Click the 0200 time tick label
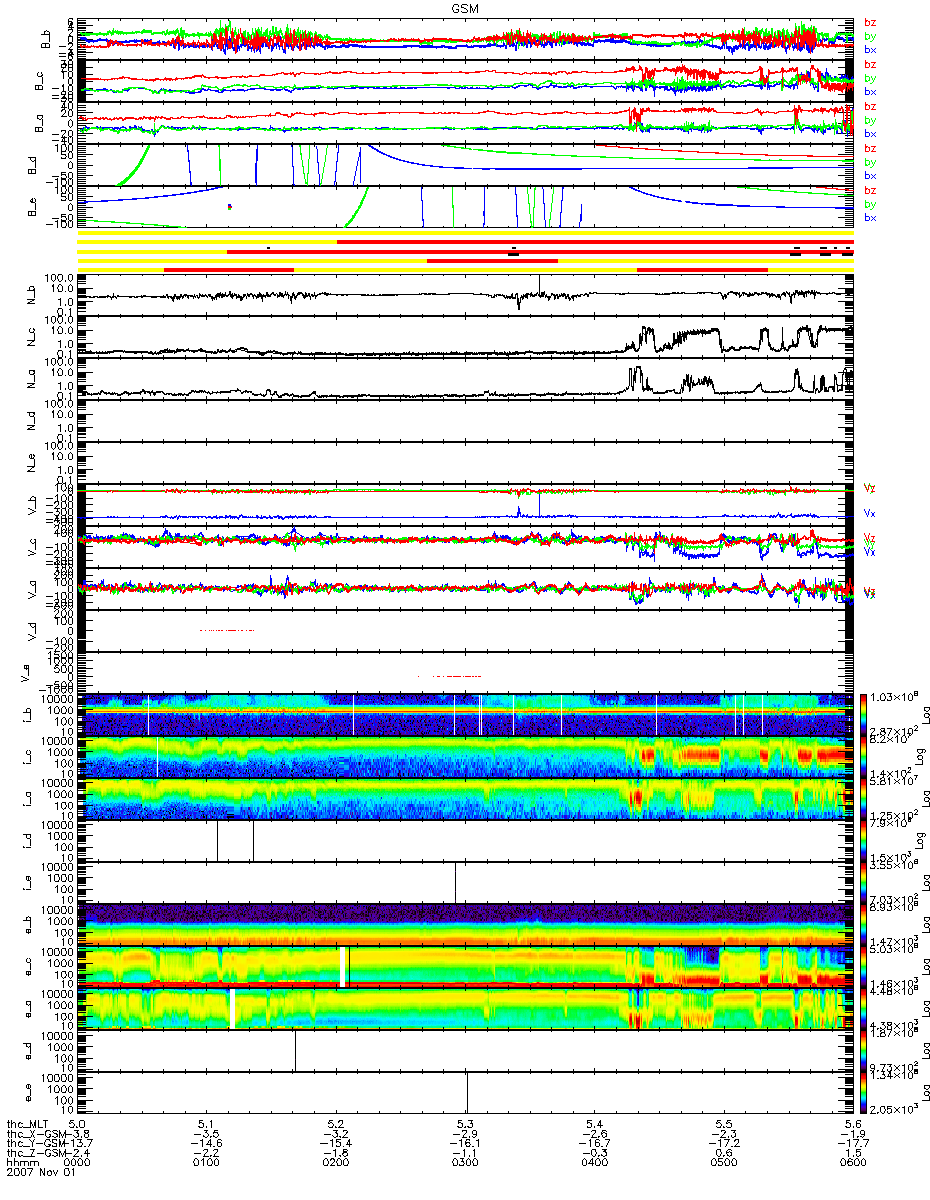This screenshot has width=930, height=1200. 336,1163
